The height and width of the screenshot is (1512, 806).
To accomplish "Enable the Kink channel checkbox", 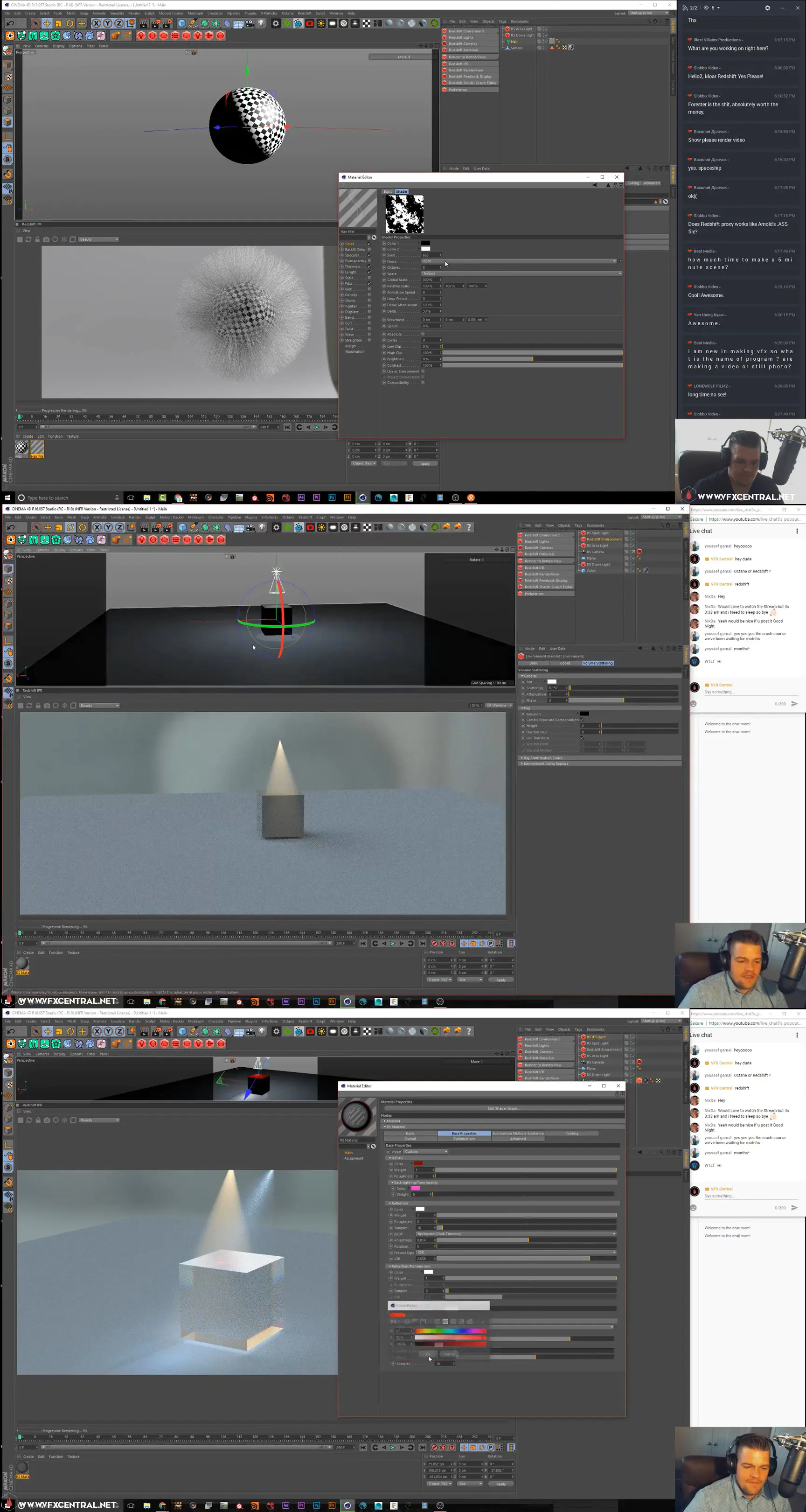I will click(369, 289).
